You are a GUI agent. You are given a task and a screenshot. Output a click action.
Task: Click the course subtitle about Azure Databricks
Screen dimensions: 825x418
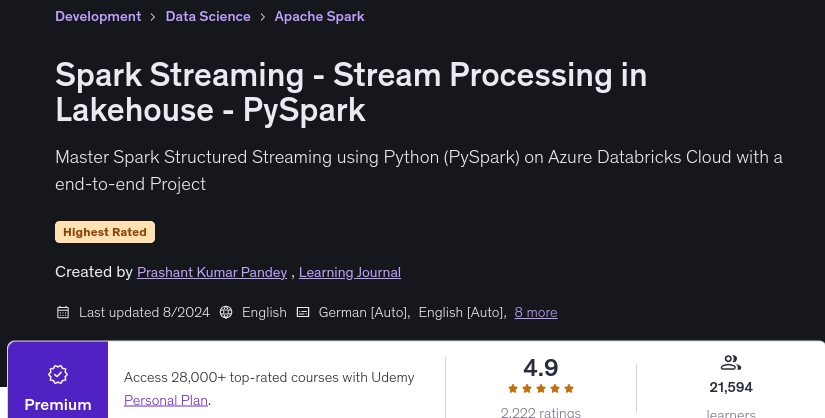[x=419, y=170]
